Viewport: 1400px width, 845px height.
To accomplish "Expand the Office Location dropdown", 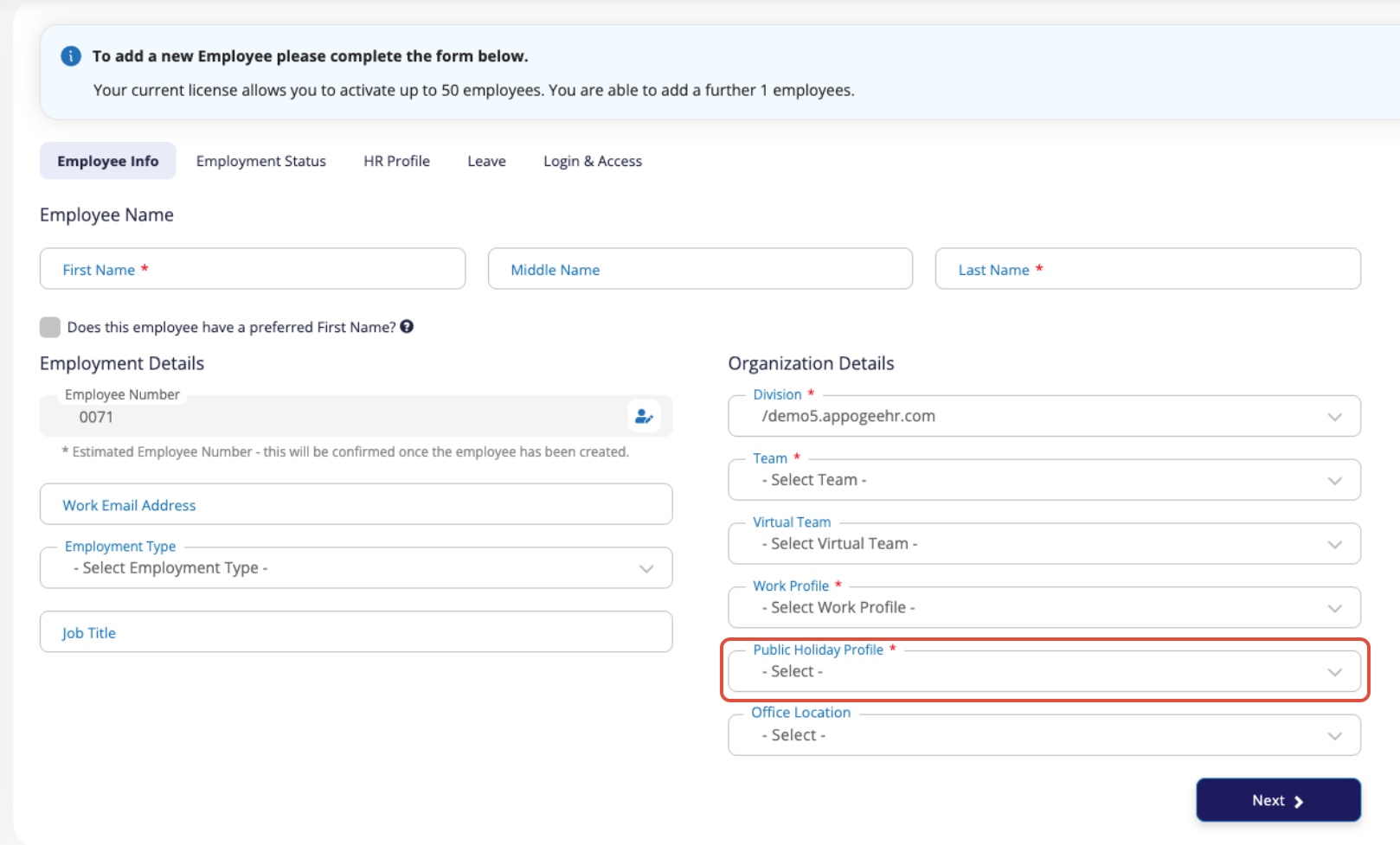I will [x=1044, y=735].
